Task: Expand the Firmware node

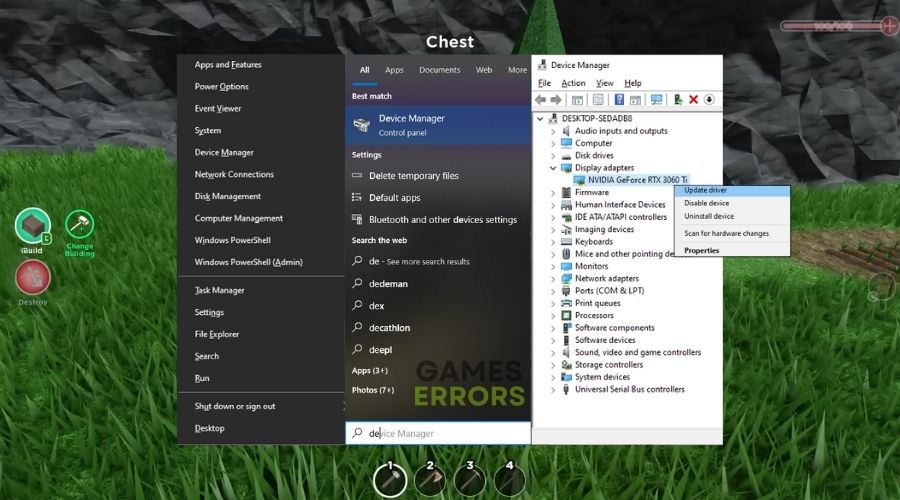Action: [x=553, y=193]
